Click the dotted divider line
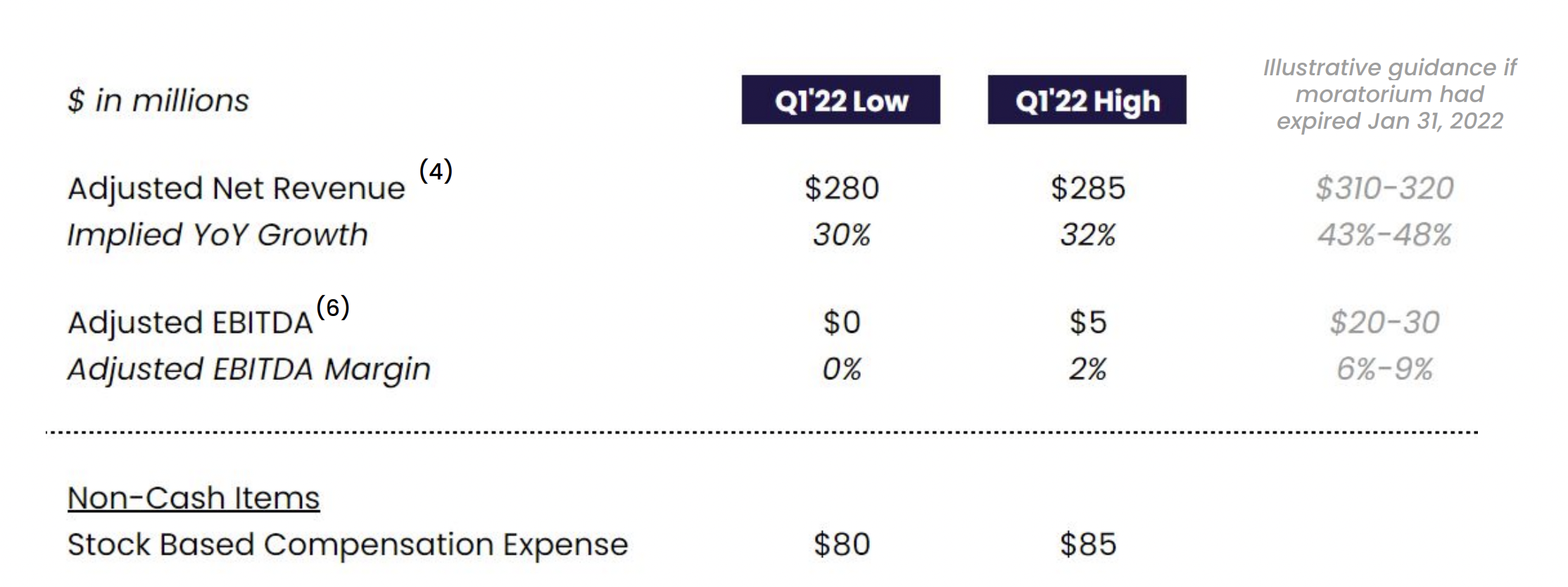This screenshot has height=587, width=1568. [761, 432]
